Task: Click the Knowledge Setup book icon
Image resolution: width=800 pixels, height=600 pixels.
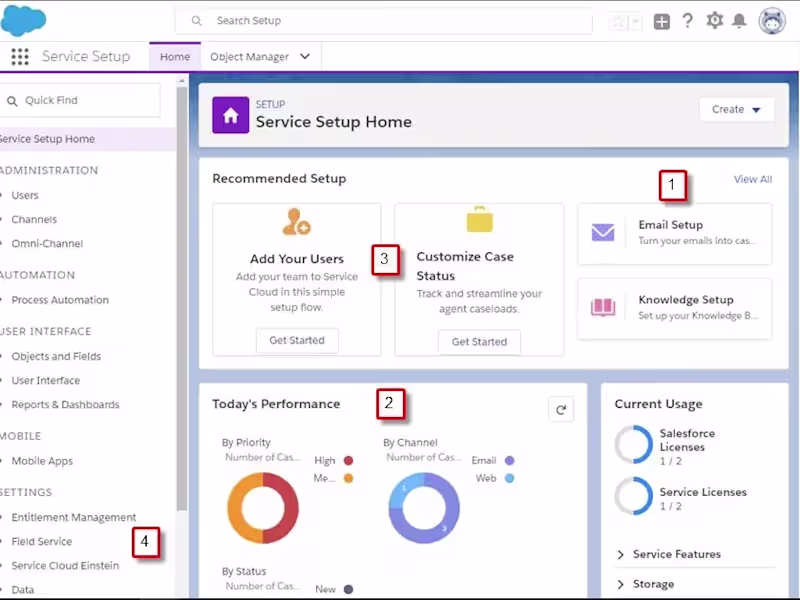Action: coord(603,307)
